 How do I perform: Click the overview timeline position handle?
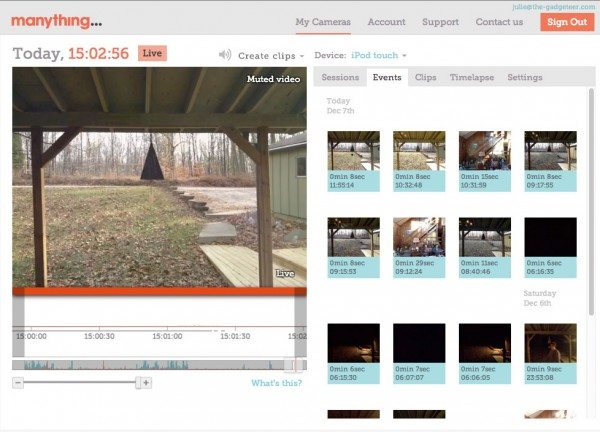[295, 365]
